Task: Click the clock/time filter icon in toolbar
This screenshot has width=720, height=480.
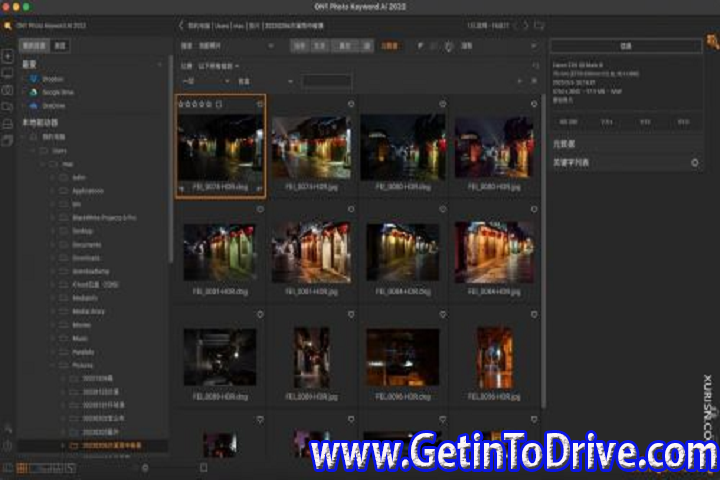Action: [x=449, y=46]
